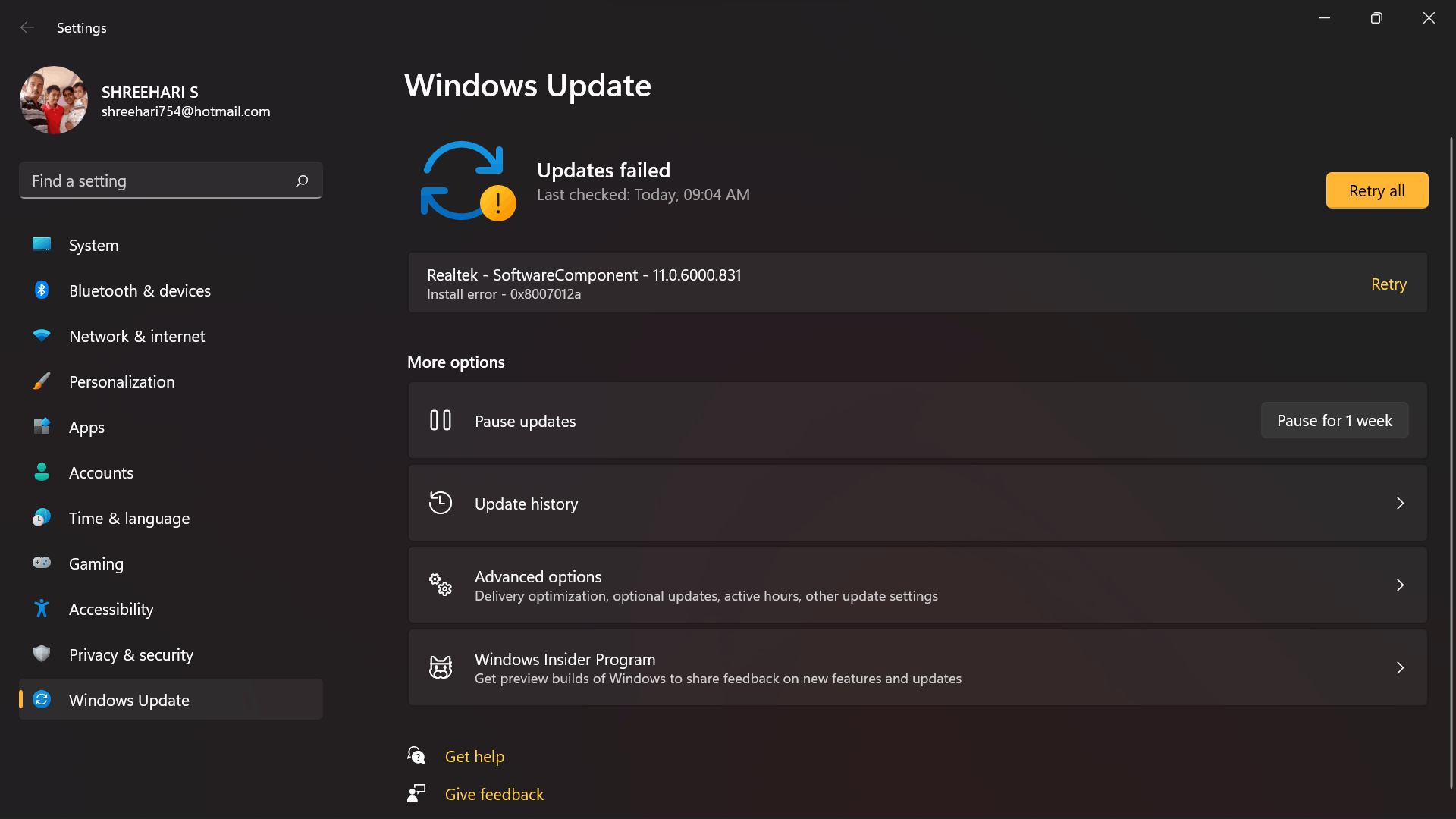Click the Gaming controller icon
The image size is (1456, 819).
tap(42, 563)
